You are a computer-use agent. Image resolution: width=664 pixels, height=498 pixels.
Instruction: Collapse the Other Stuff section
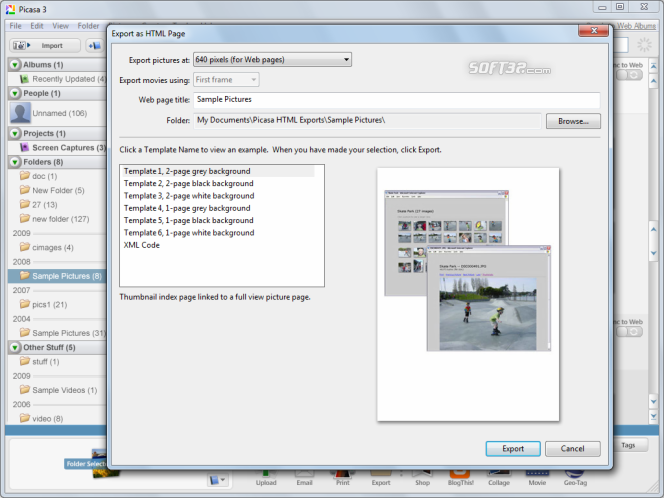coord(15,347)
